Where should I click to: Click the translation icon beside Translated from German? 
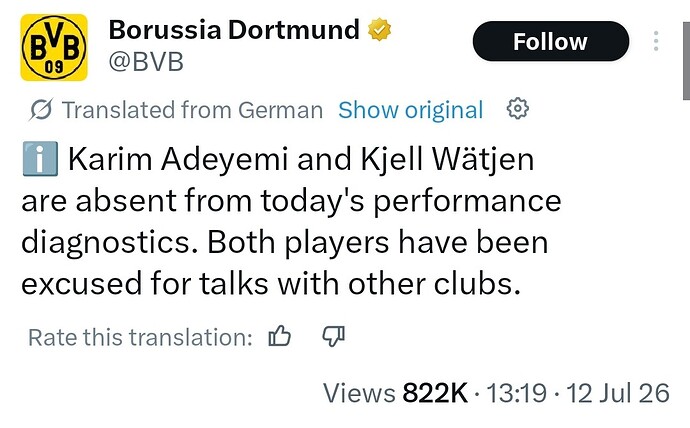point(41,110)
